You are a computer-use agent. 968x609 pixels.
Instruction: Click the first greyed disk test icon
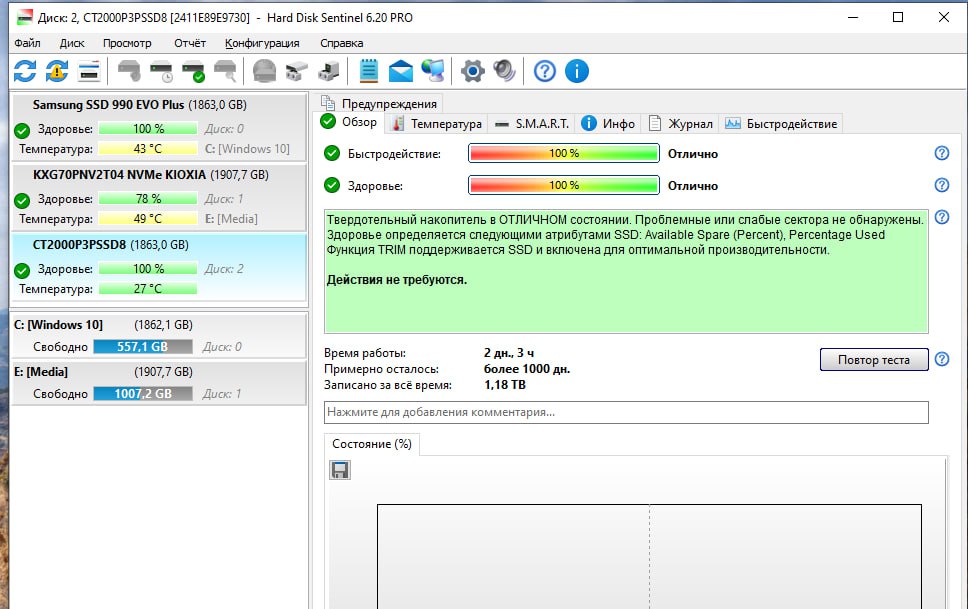pos(129,71)
